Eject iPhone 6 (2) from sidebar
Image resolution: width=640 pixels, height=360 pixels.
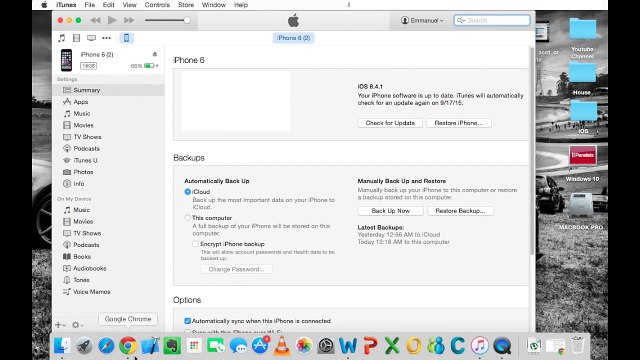point(155,54)
